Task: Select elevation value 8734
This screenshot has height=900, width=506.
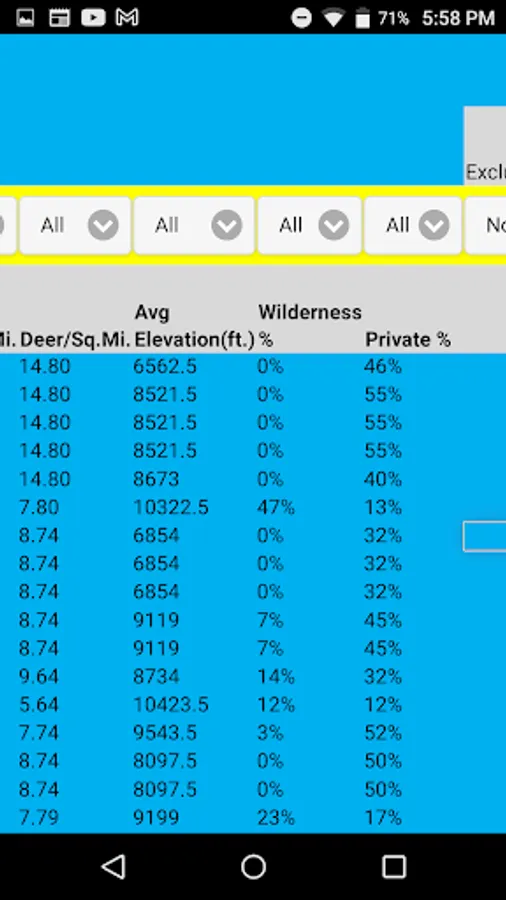Action: (156, 676)
